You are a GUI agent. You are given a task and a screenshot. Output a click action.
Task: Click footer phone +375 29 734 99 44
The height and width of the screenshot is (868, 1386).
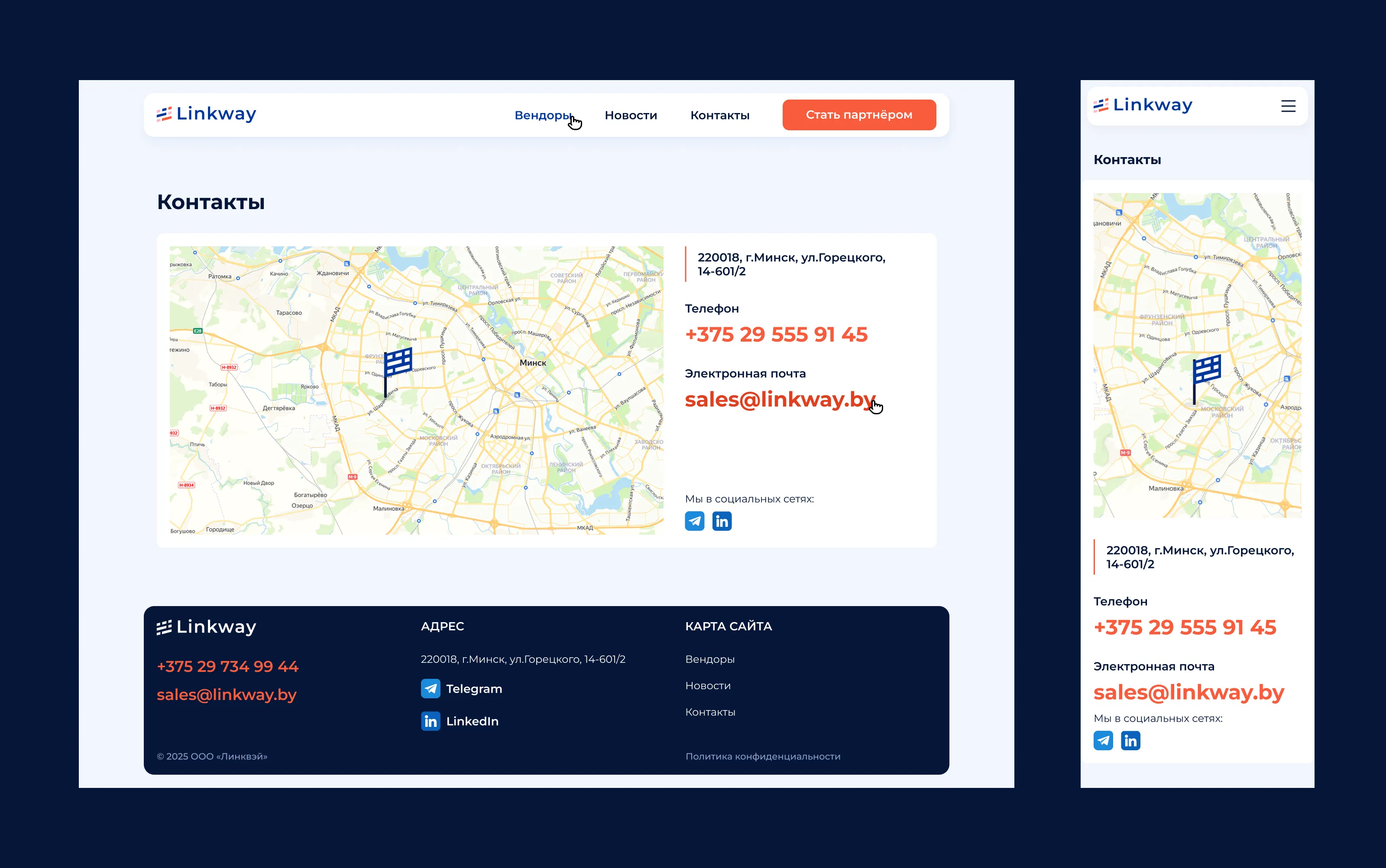pyautogui.click(x=227, y=667)
